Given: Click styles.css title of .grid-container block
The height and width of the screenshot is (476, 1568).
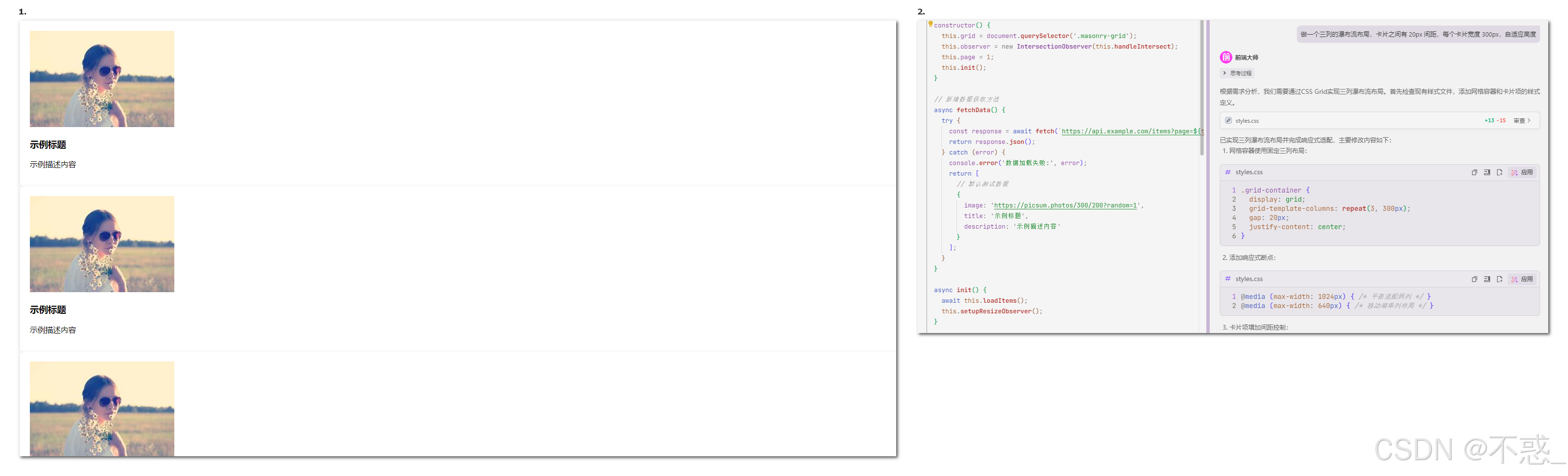Looking at the screenshot, I should (1249, 172).
